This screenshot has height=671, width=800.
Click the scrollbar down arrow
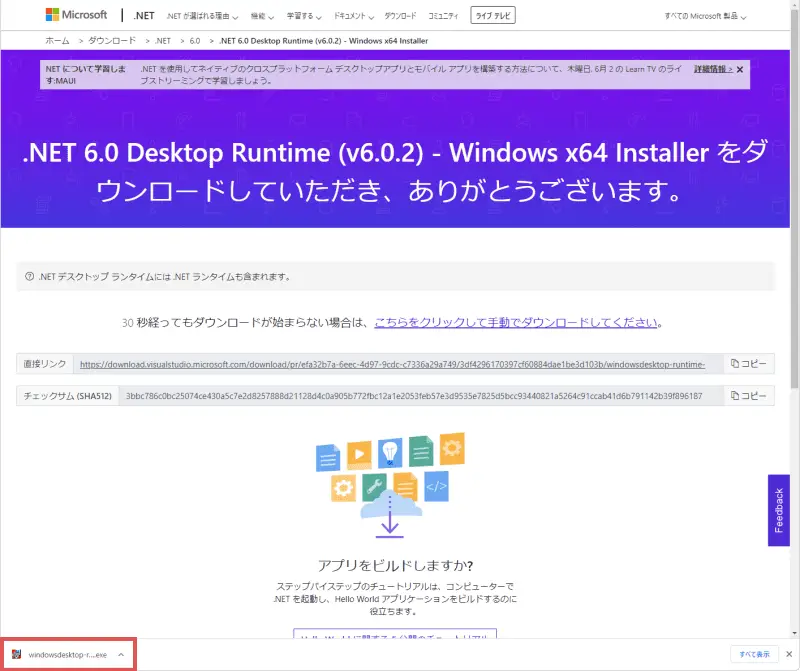(794, 633)
